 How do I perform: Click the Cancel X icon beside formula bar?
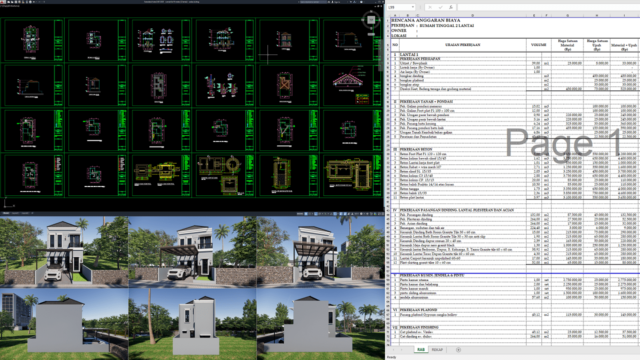point(430,7)
